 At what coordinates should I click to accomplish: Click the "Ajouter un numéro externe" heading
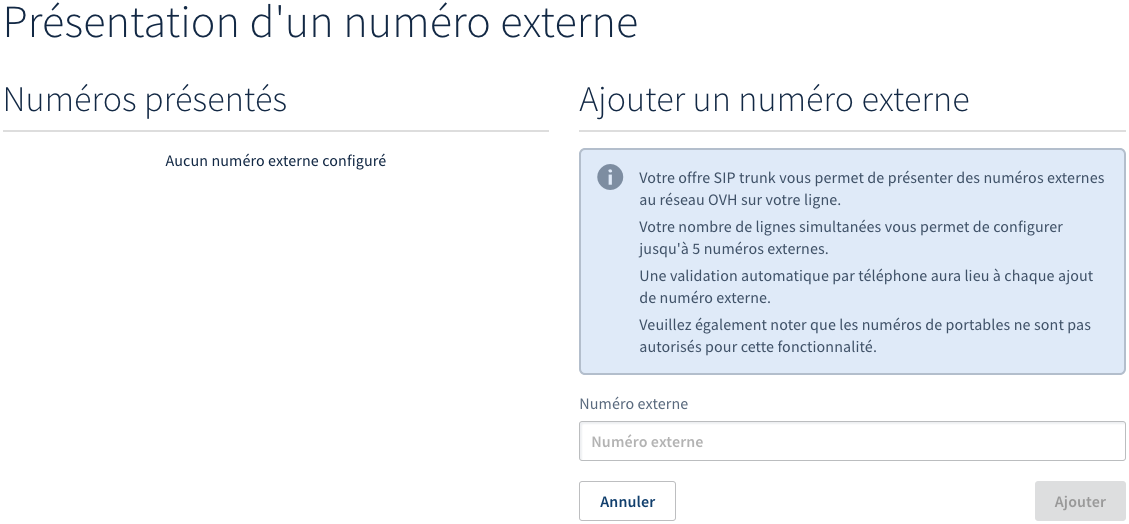pos(773,100)
